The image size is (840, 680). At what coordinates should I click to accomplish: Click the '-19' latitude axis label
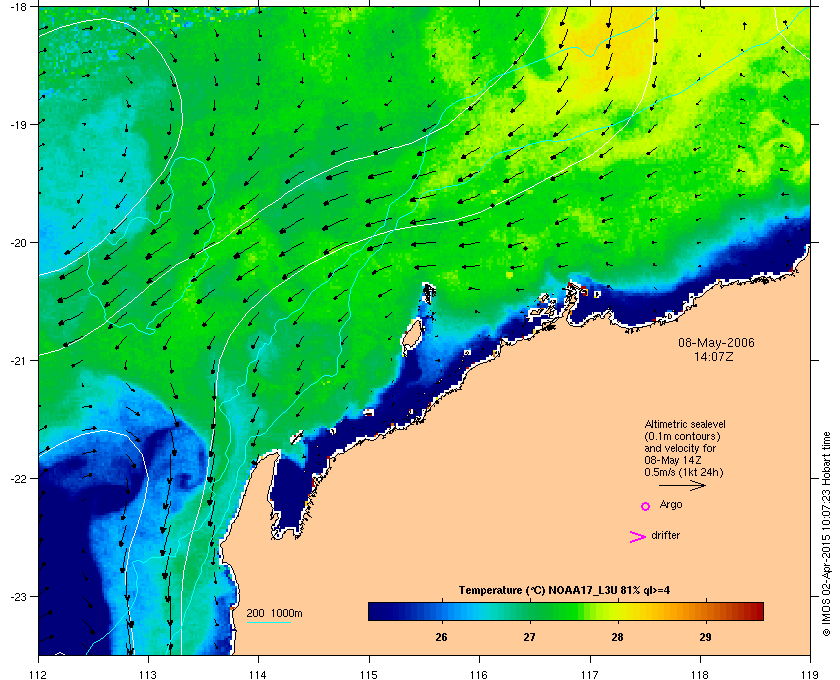17,124
